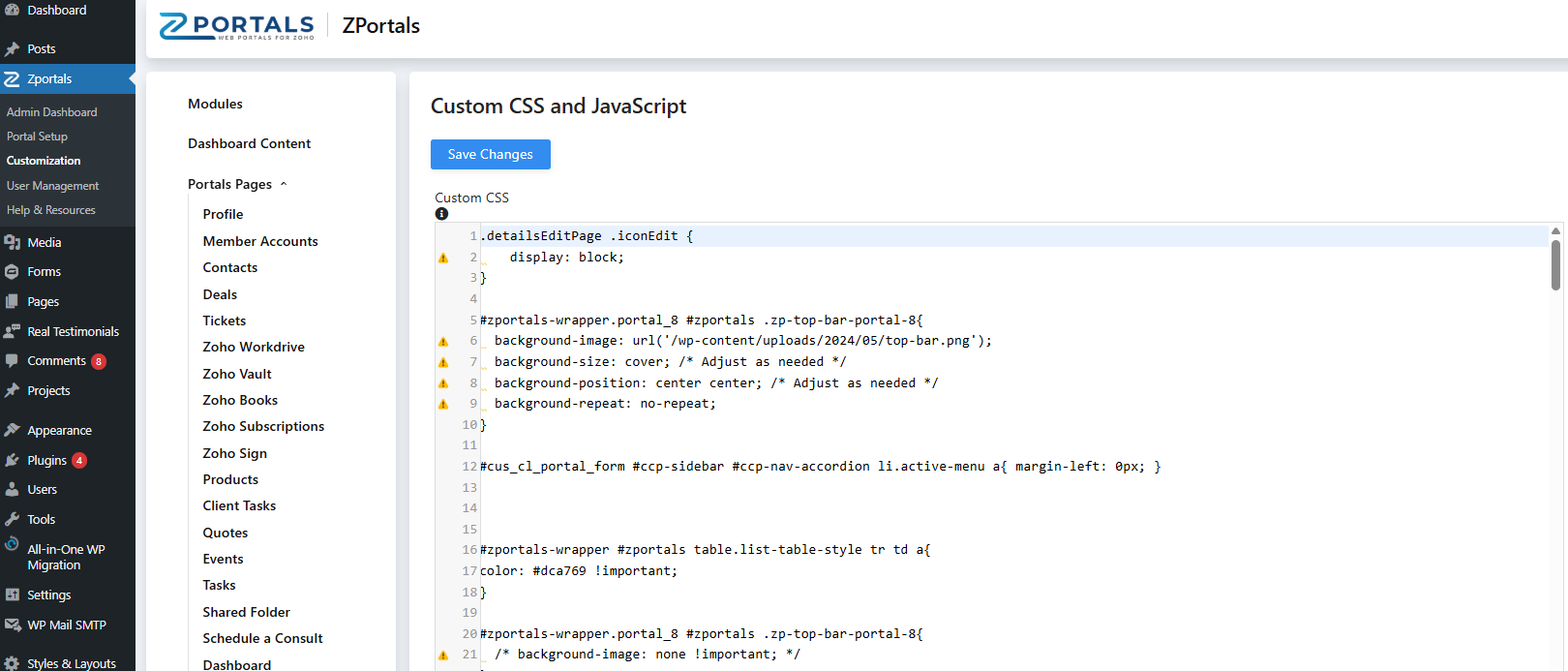Open Settings via its sidebar icon
1568x671 pixels.
(12, 595)
